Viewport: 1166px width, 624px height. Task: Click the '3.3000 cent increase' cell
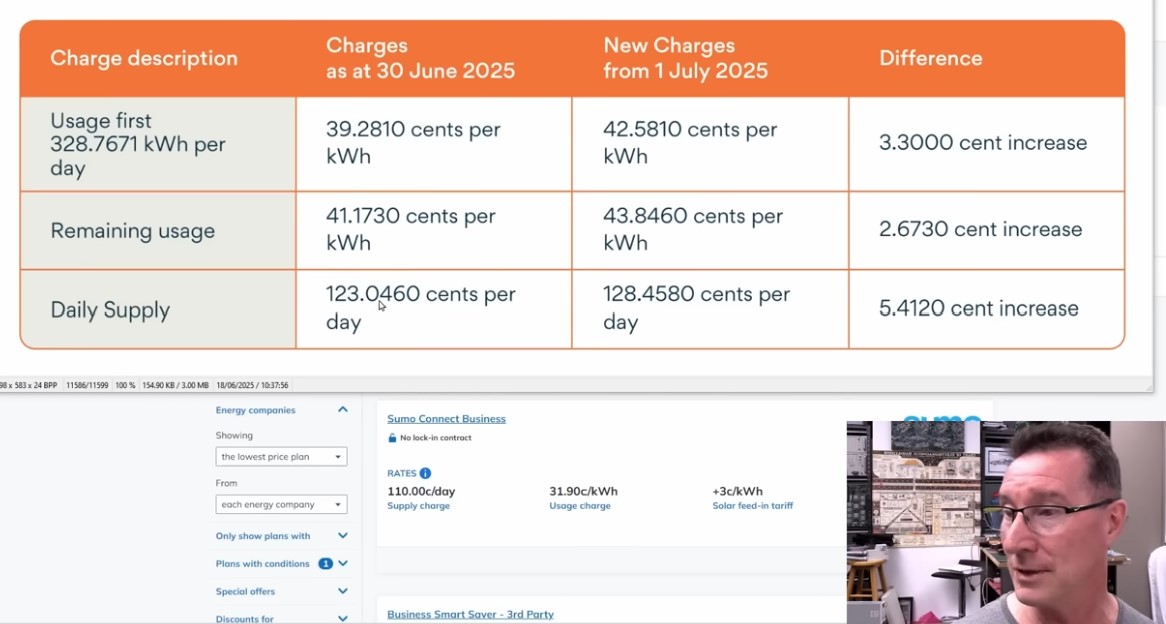[986, 144]
